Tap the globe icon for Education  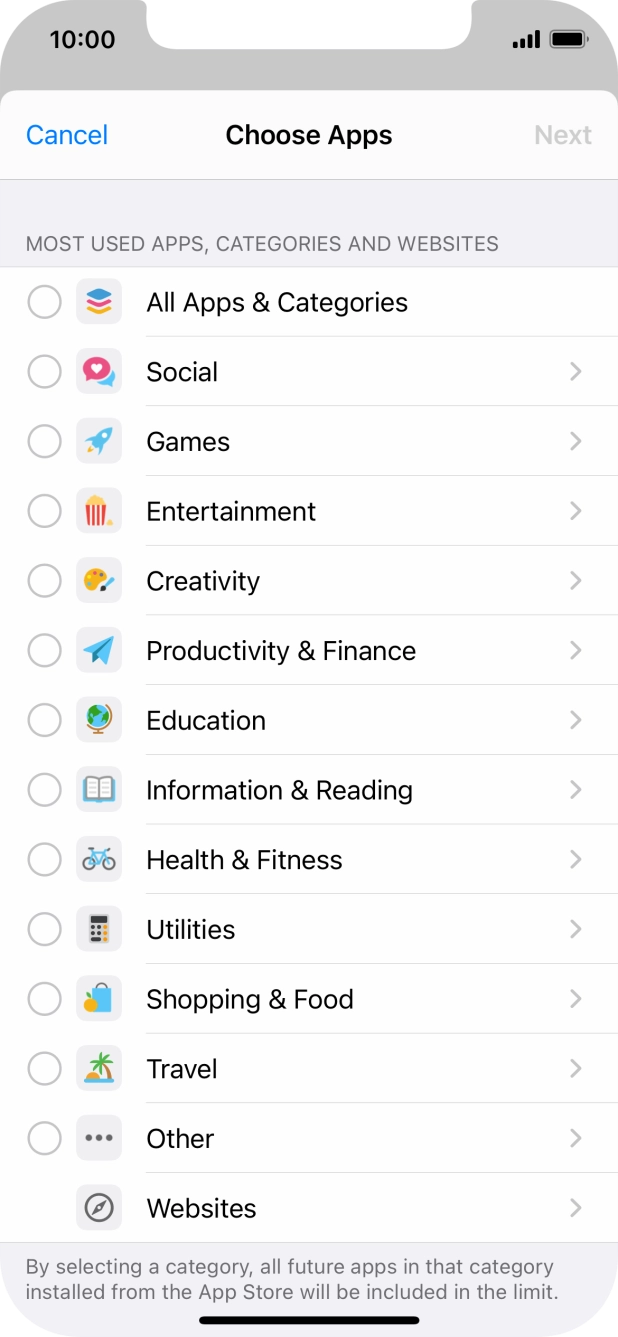[99, 720]
